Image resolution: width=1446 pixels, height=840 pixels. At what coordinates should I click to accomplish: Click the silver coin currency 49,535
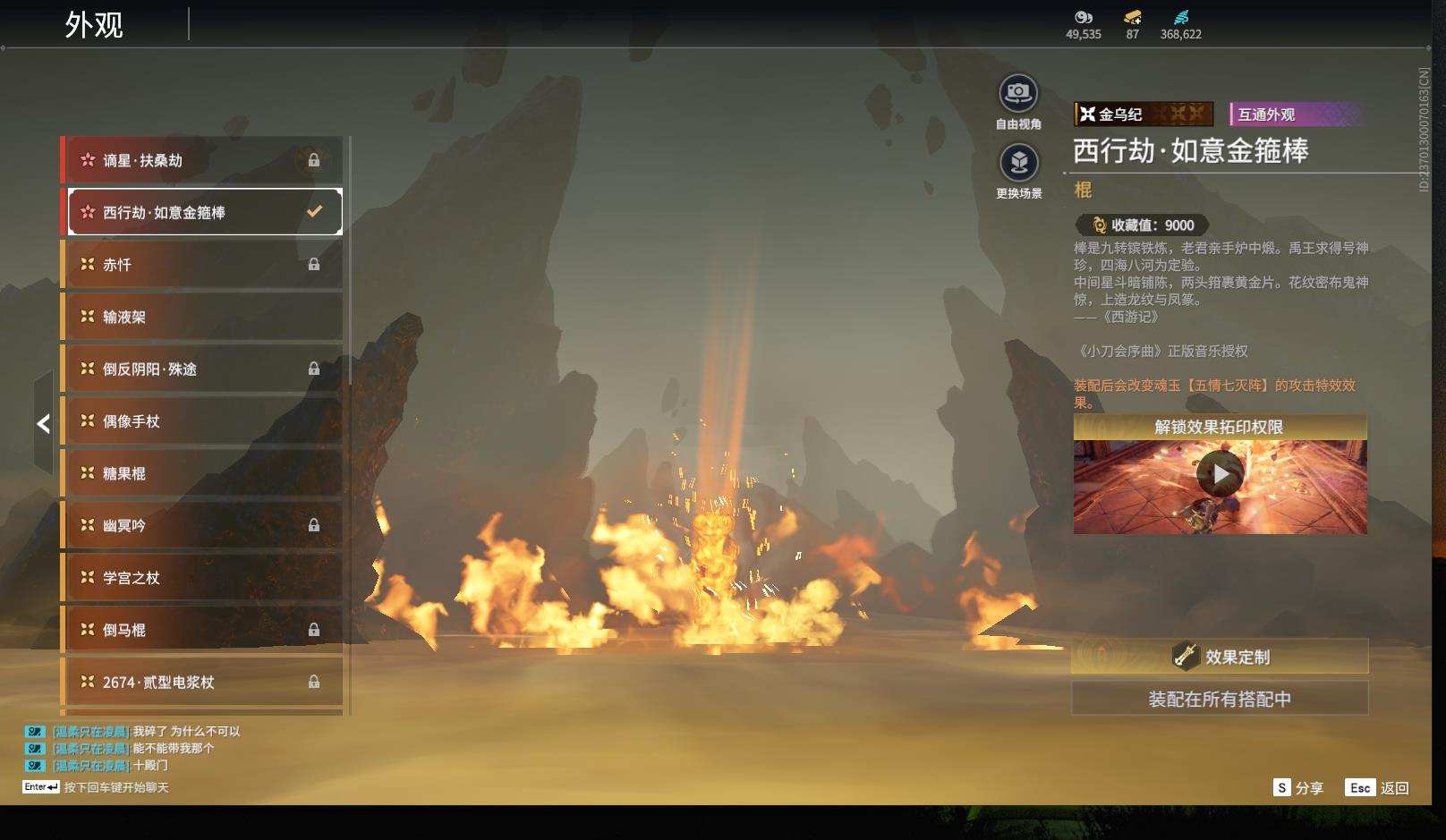(1083, 25)
